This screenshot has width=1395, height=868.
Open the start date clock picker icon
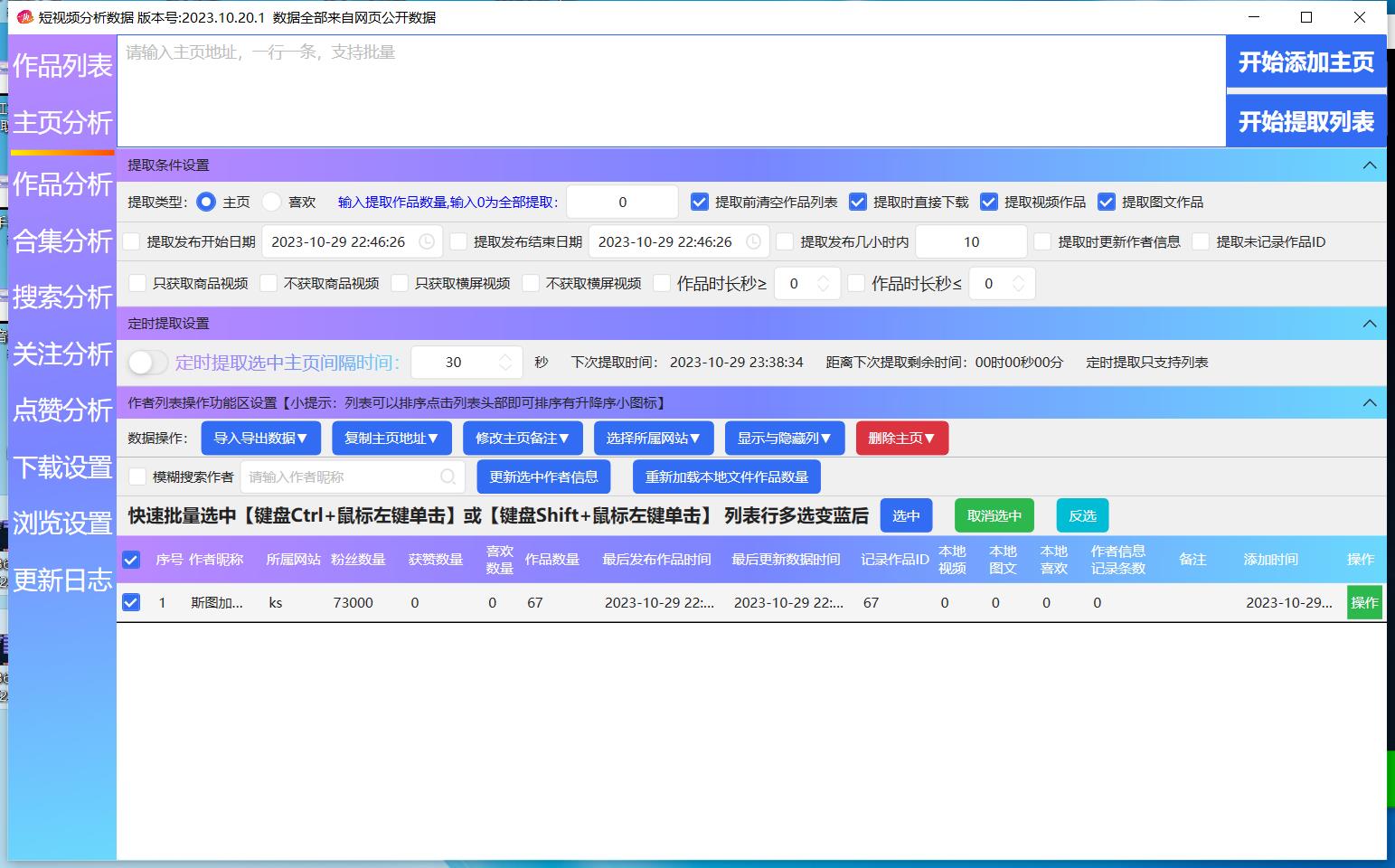click(x=425, y=241)
